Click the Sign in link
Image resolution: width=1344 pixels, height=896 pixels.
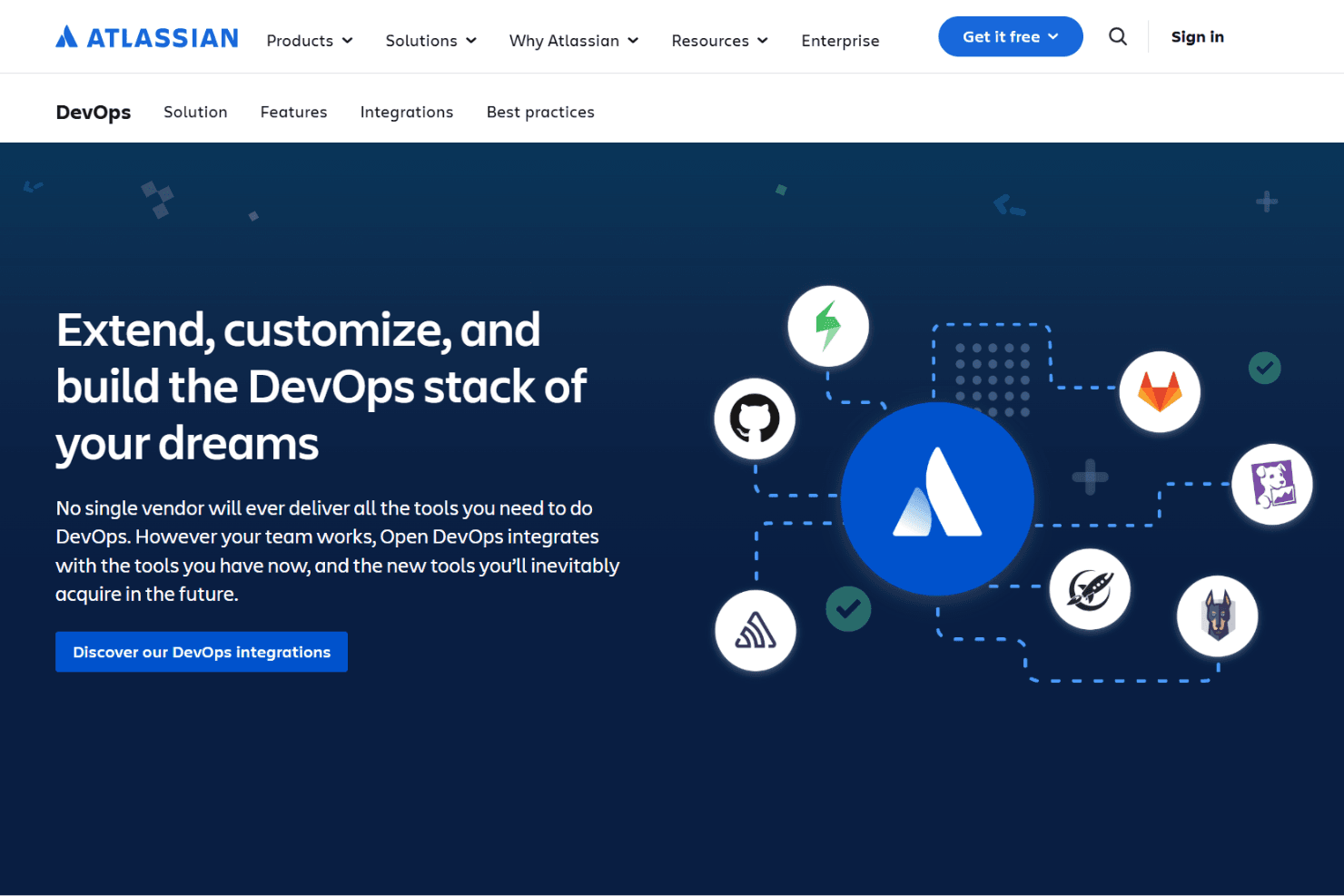point(1198,36)
